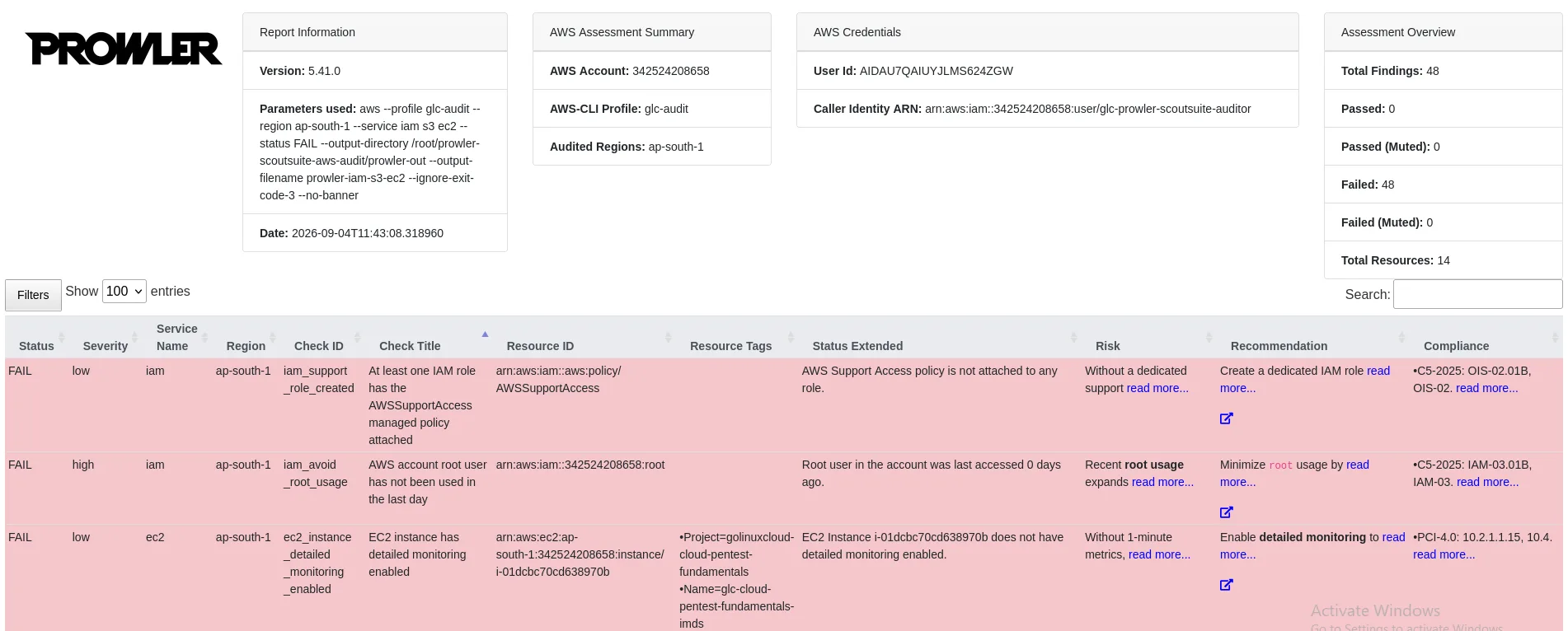Sort table by Service Name column
1568x631 pixels.
(x=177, y=337)
